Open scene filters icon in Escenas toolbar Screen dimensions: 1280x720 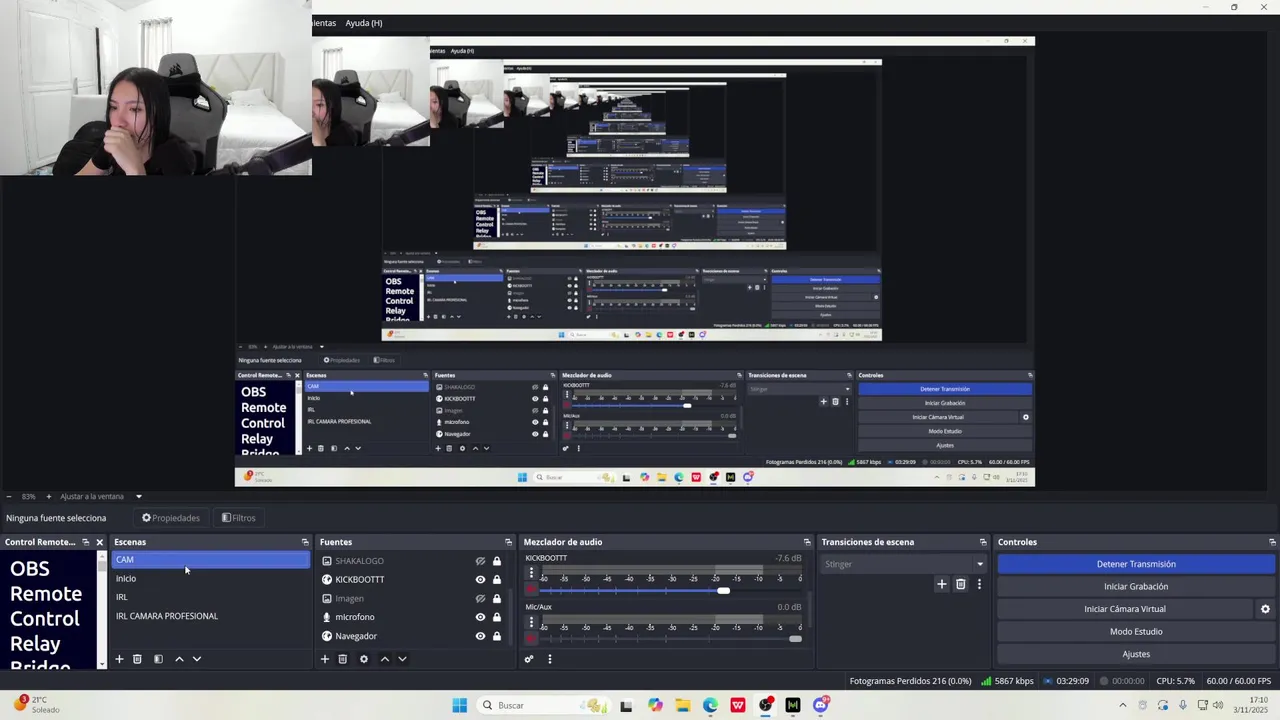158,659
